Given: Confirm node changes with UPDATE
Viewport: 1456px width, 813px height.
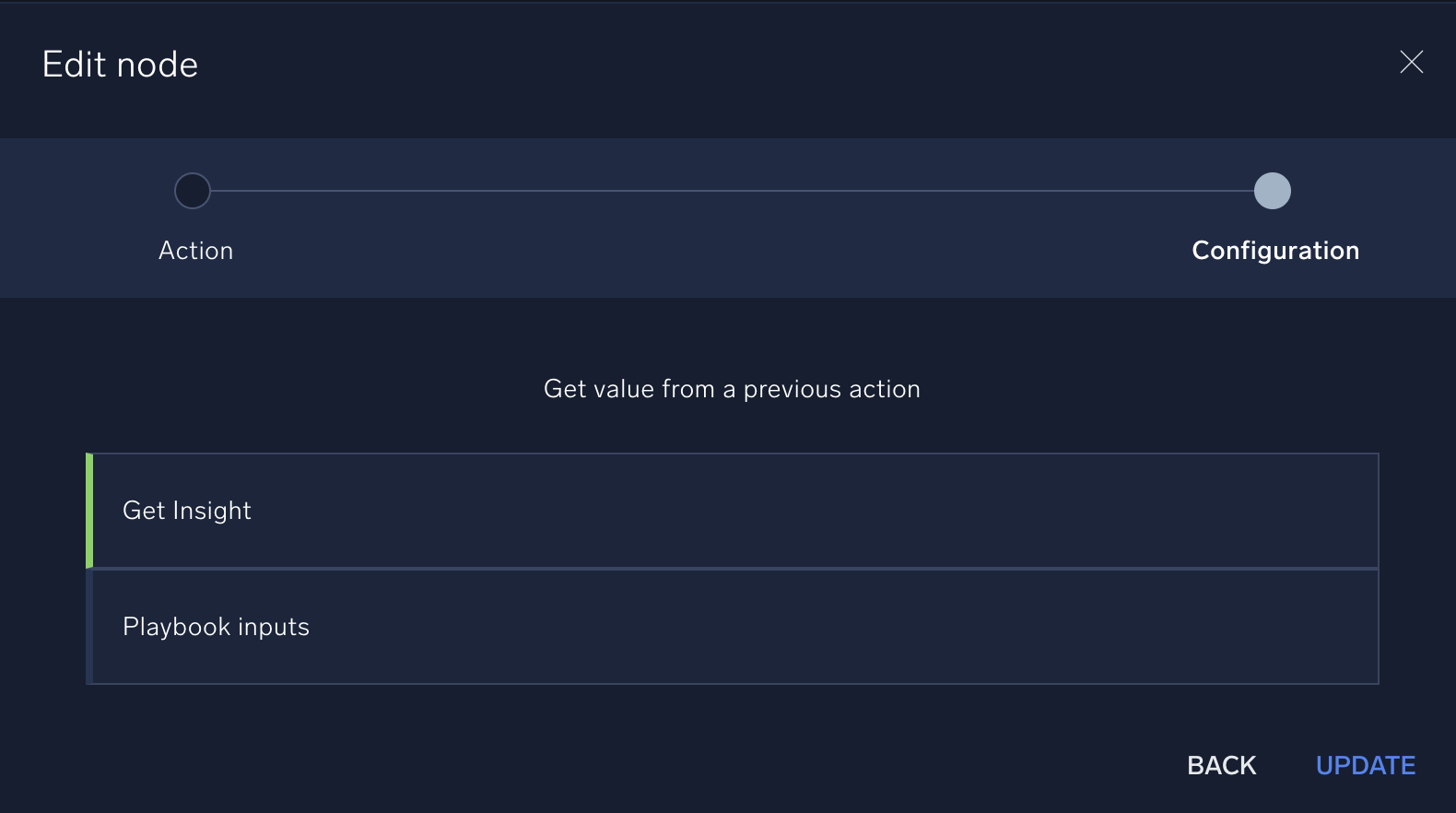Looking at the screenshot, I should [x=1366, y=765].
